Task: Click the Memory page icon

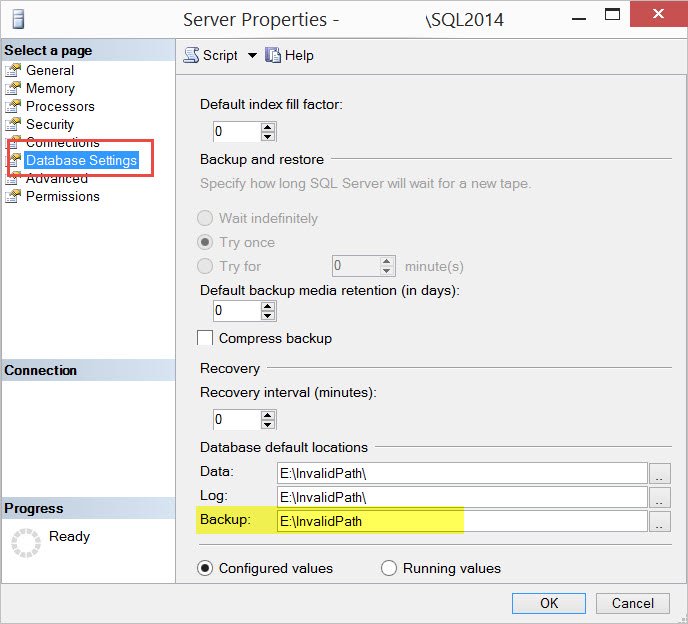Action: tap(13, 88)
